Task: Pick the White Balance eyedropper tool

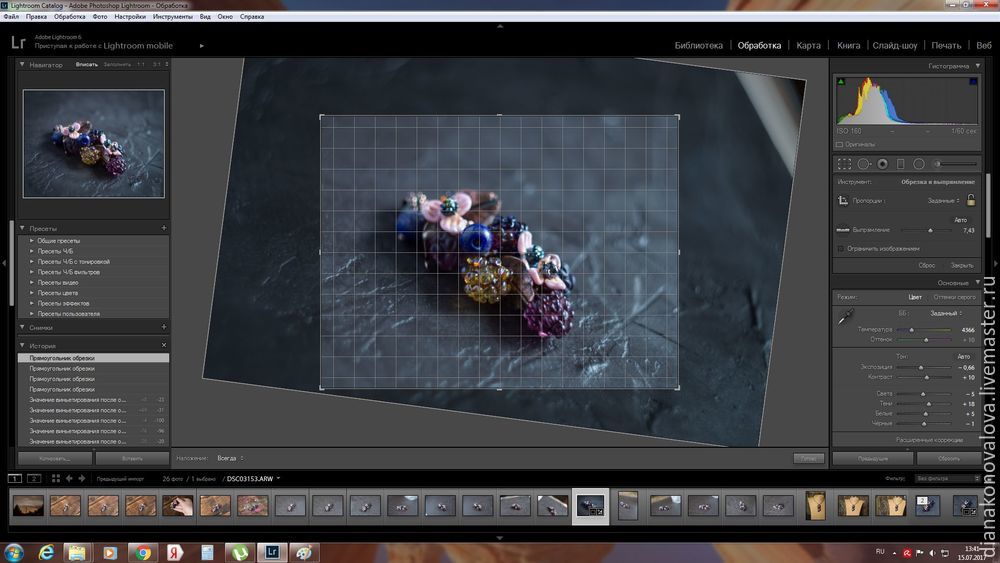Action: [x=845, y=317]
